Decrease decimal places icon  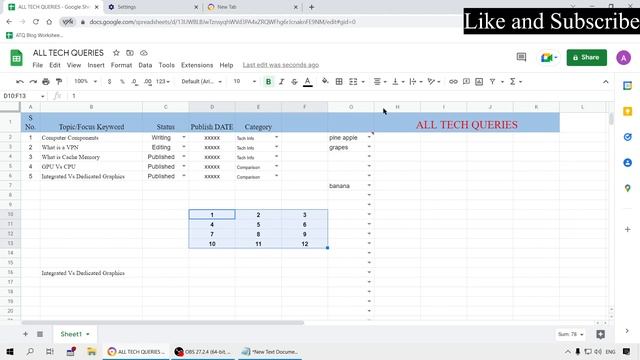pos(135,82)
